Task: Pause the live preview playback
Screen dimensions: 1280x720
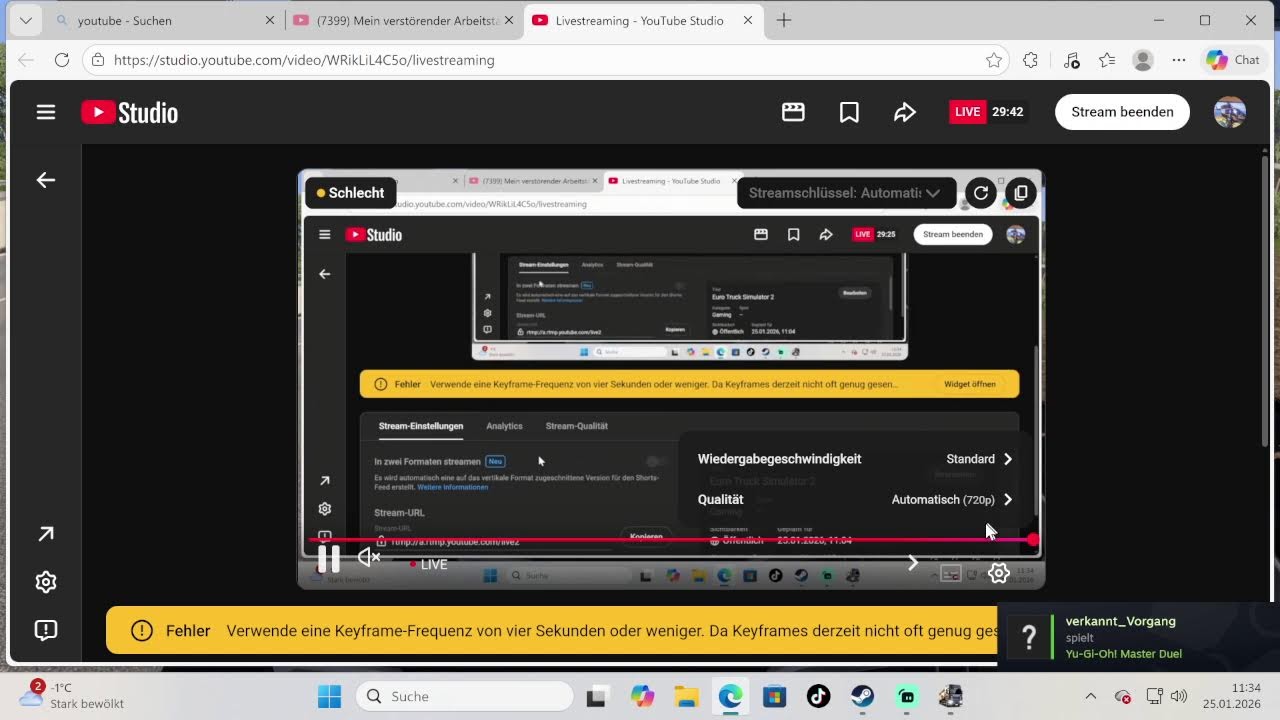Action: (328, 558)
